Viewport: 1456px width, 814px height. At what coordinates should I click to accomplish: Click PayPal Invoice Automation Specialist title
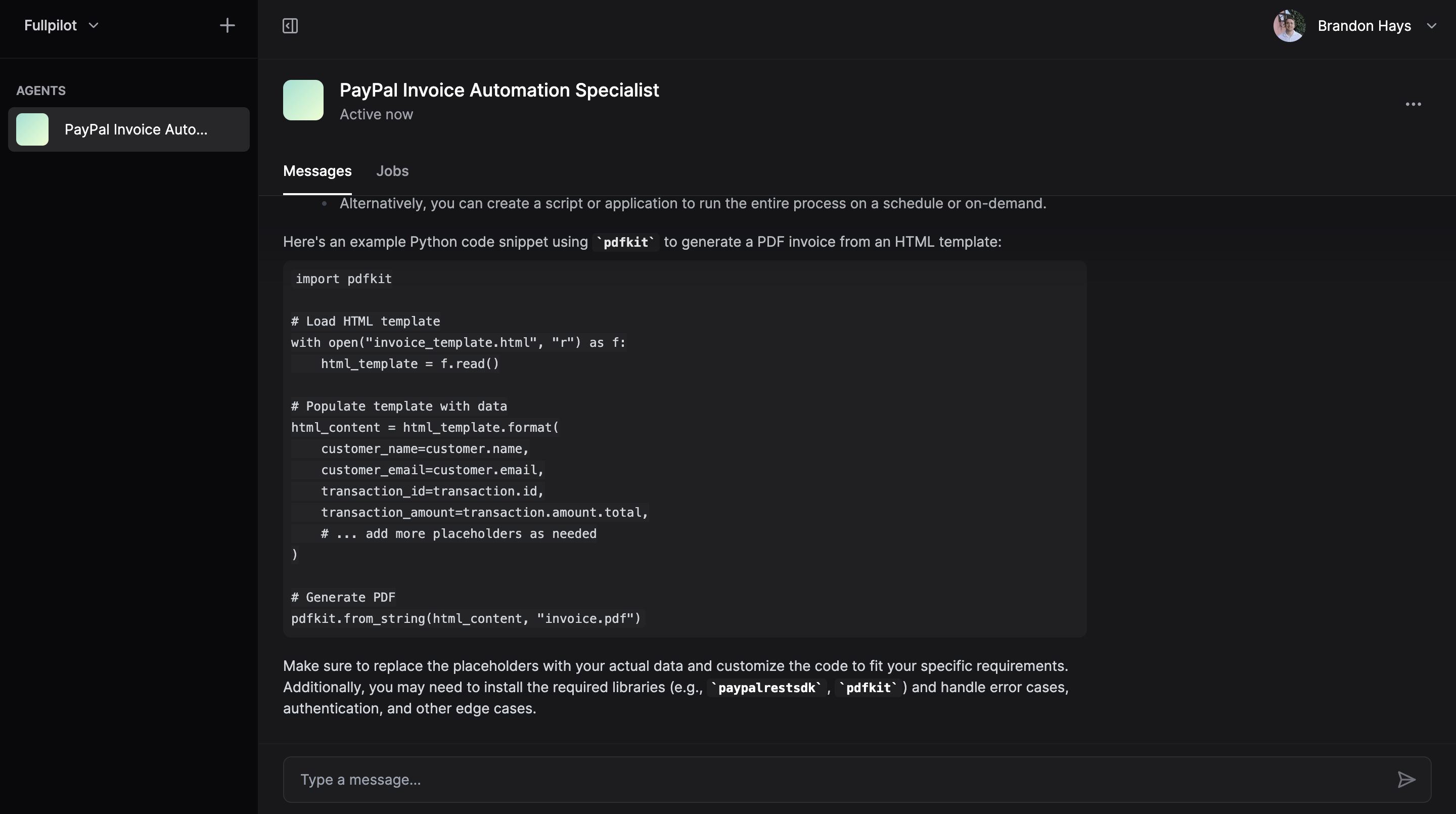(499, 90)
